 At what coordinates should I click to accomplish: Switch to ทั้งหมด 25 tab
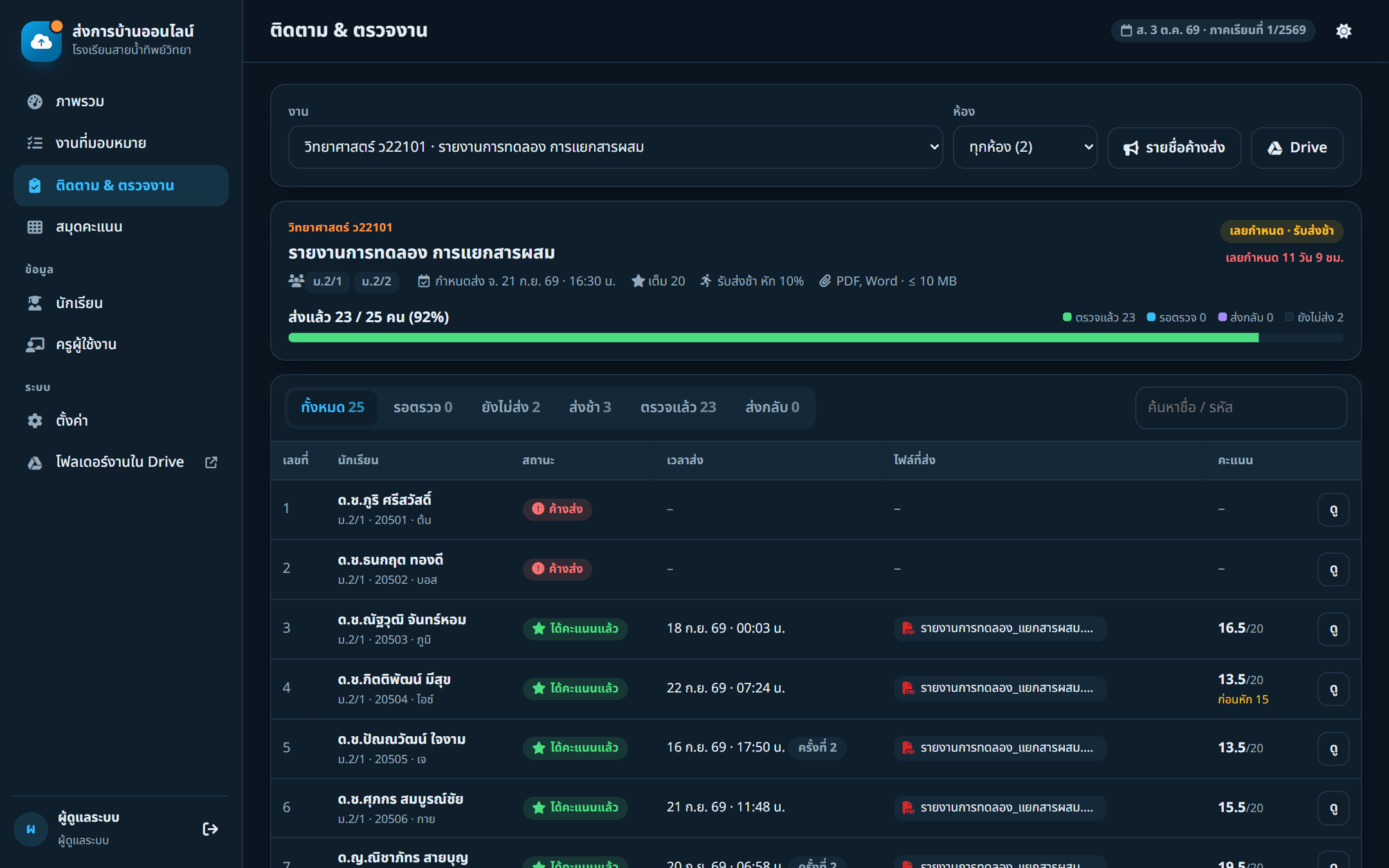[x=332, y=407]
